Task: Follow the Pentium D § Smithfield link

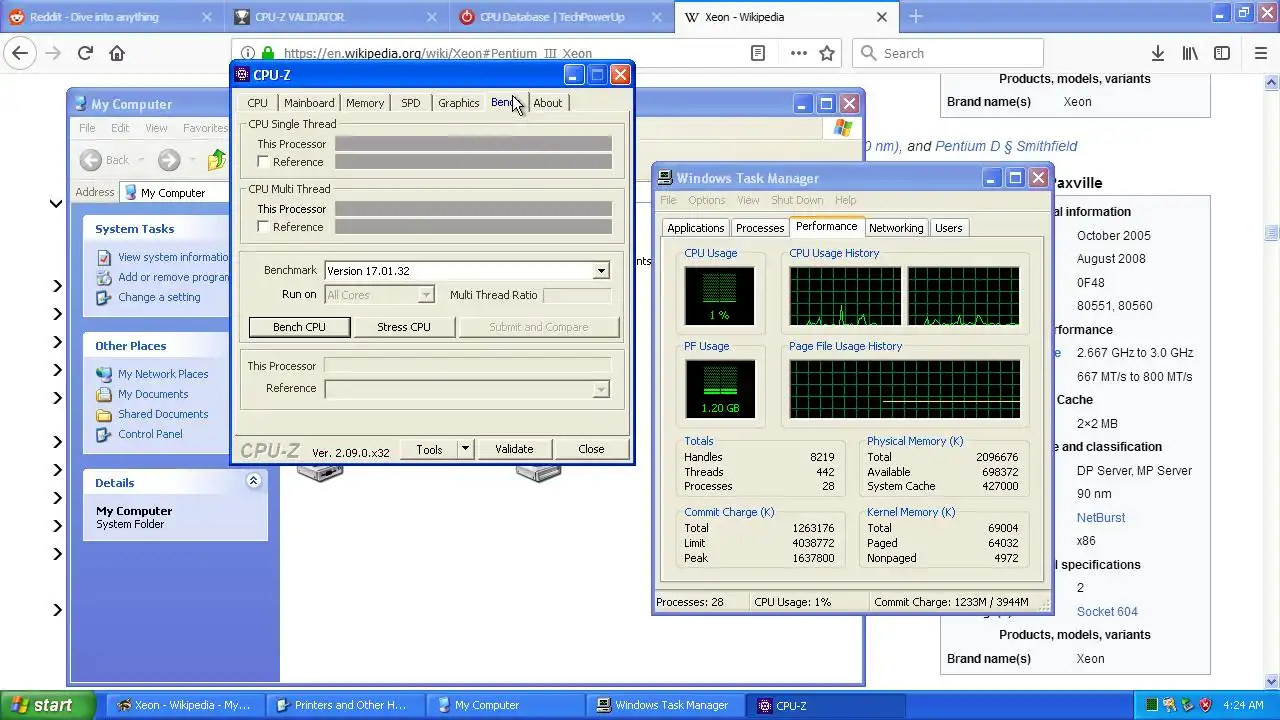Action: 1006,146
